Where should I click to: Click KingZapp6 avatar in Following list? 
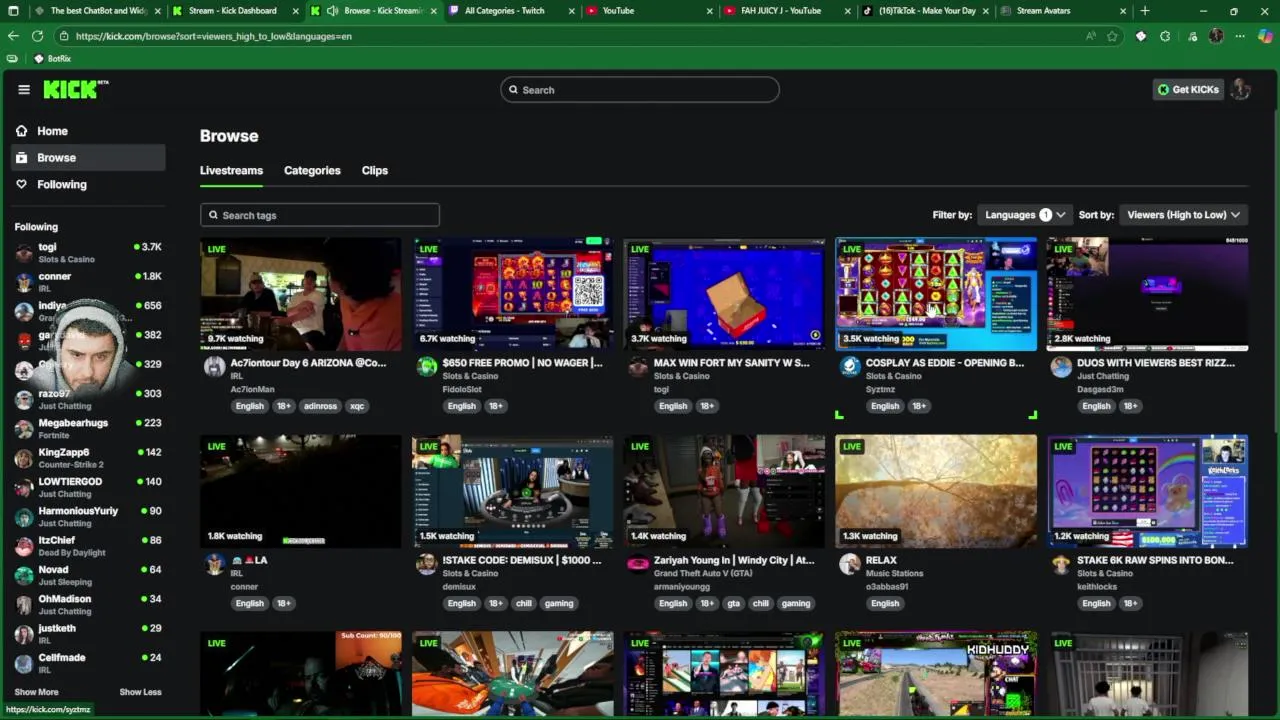click(24, 458)
